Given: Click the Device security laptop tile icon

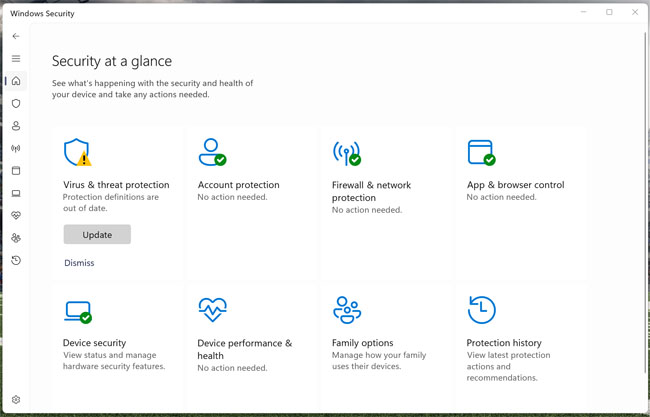Looking at the screenshot, I should [x=78, y=312].
